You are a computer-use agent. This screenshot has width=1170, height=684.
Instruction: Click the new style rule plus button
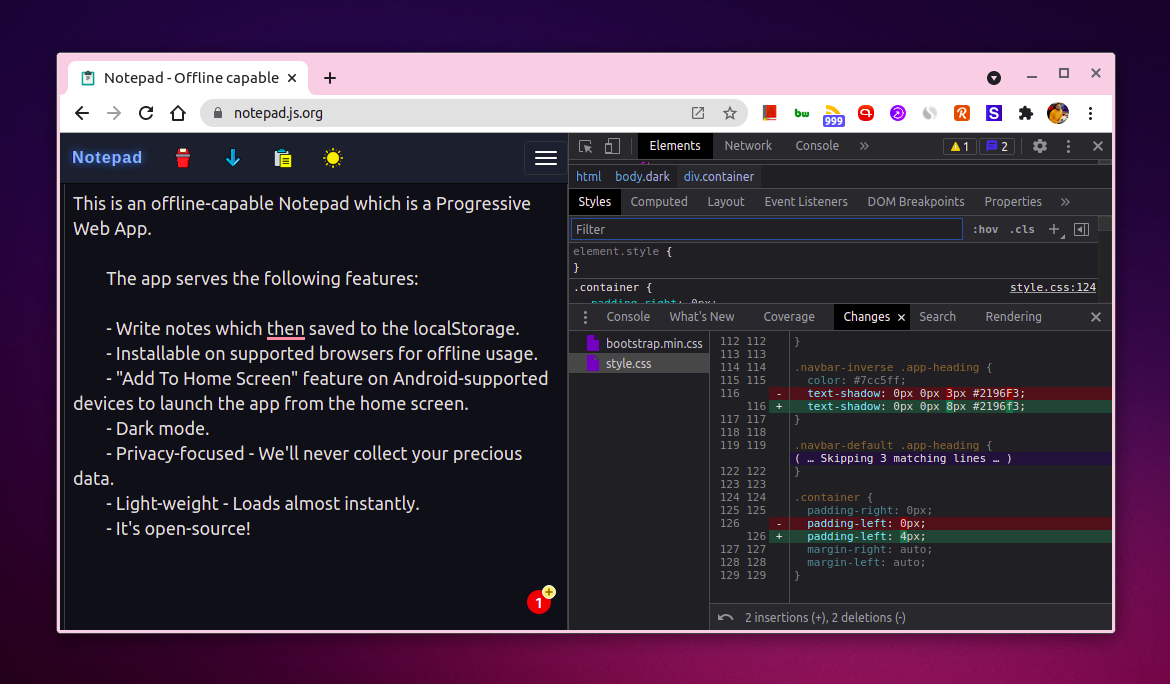tap(1053, 229)
